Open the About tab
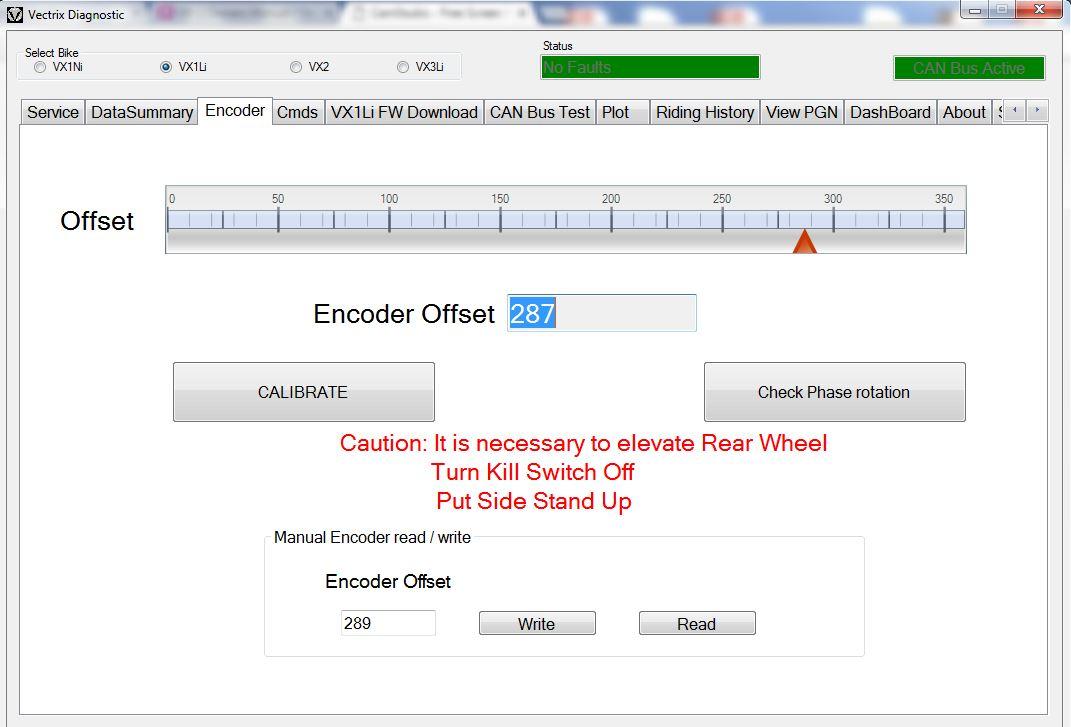This screenshot has height=727, width=1071. tap(964, 112)
